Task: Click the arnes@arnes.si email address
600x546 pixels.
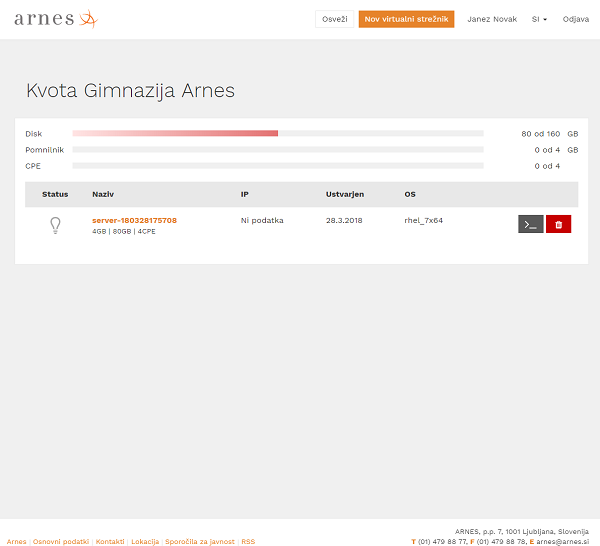Action: 562,541
